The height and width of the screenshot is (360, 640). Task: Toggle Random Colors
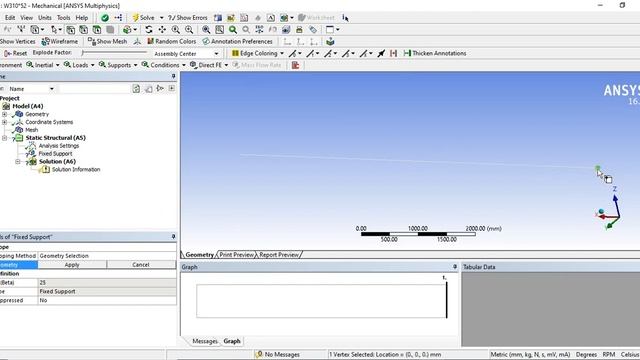point(171,42)
